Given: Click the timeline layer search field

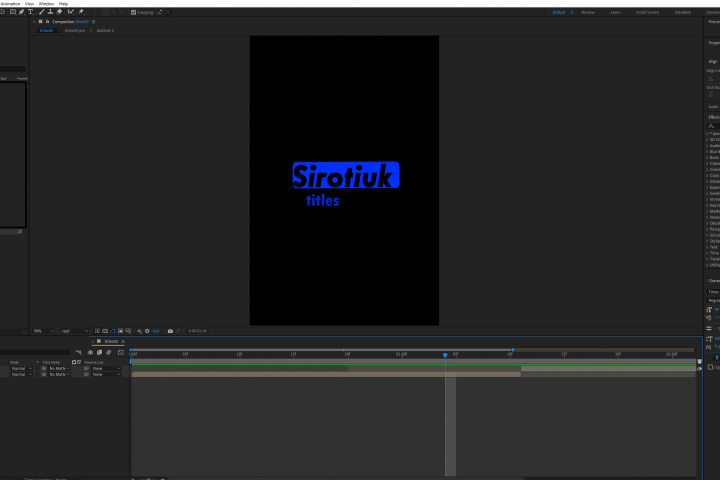Looking at the screenshot, I should click(x=35, y=352).
